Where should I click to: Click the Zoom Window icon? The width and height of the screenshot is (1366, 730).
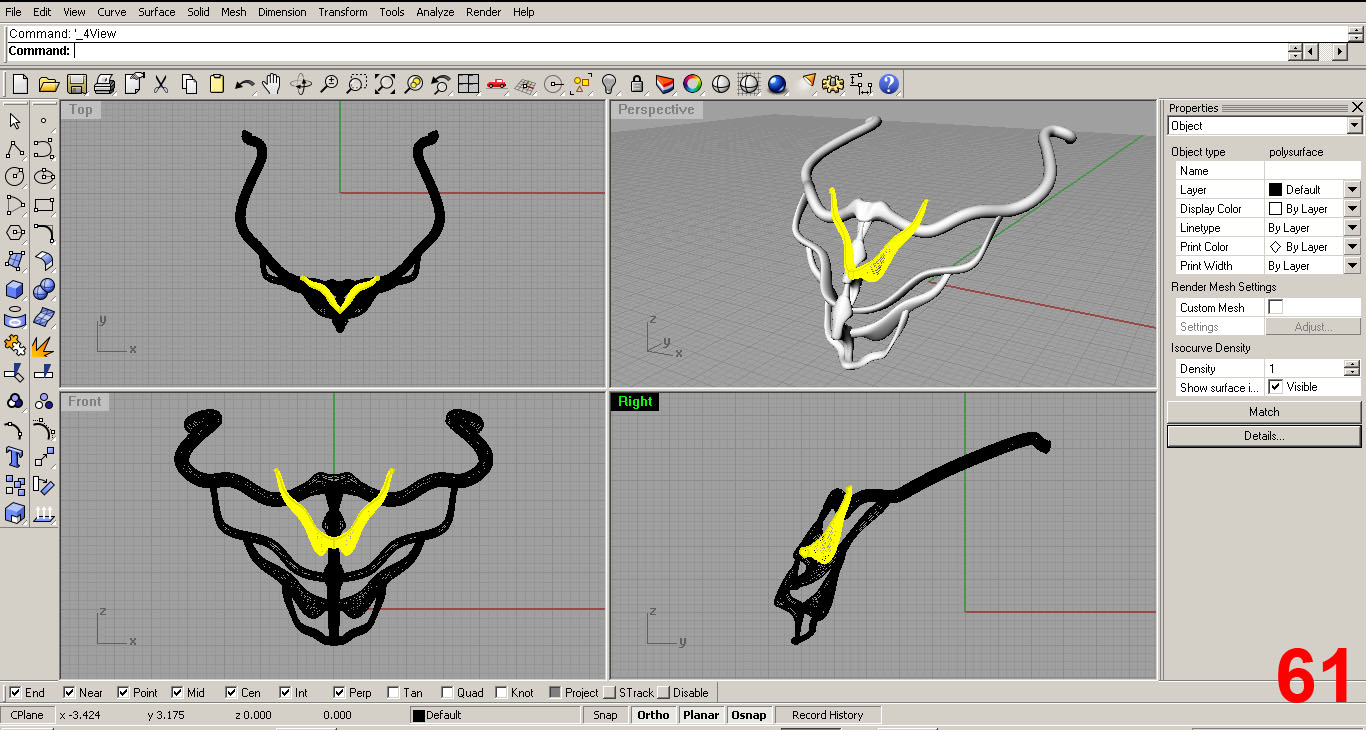357,84
